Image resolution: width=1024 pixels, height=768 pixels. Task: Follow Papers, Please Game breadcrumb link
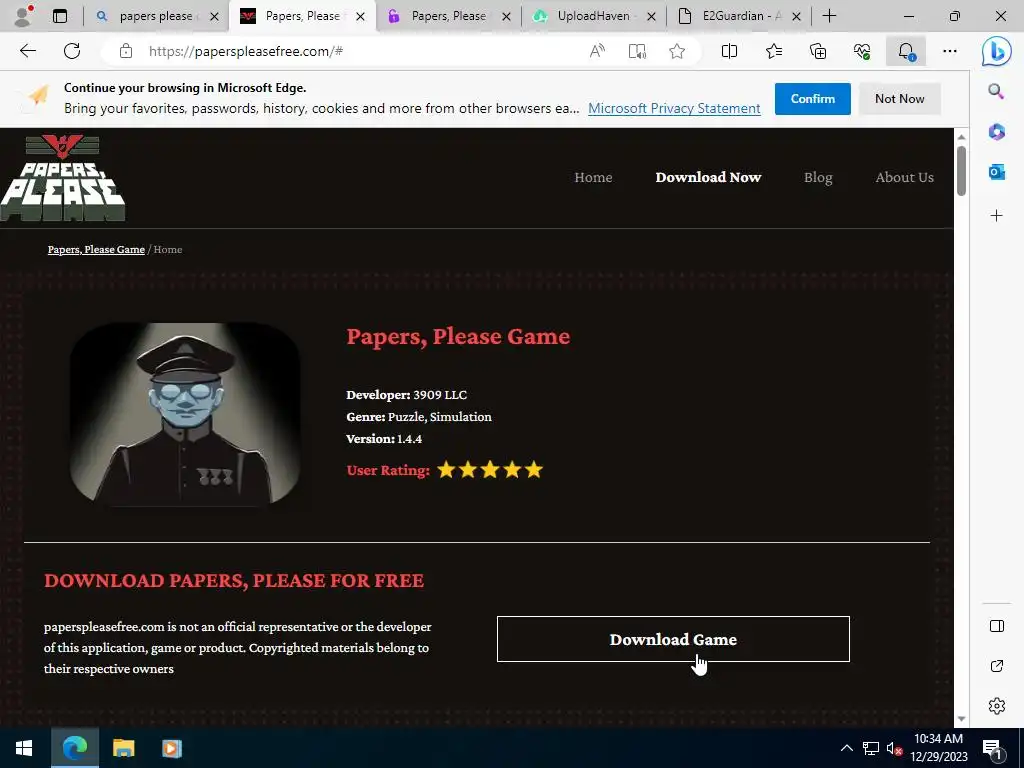click(96, 249)
